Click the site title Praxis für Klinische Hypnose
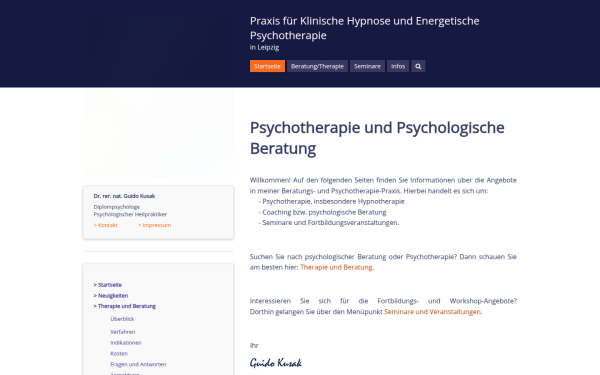This screenshot has height=375, width=600. pyautogui.click(x=364, y=28)
